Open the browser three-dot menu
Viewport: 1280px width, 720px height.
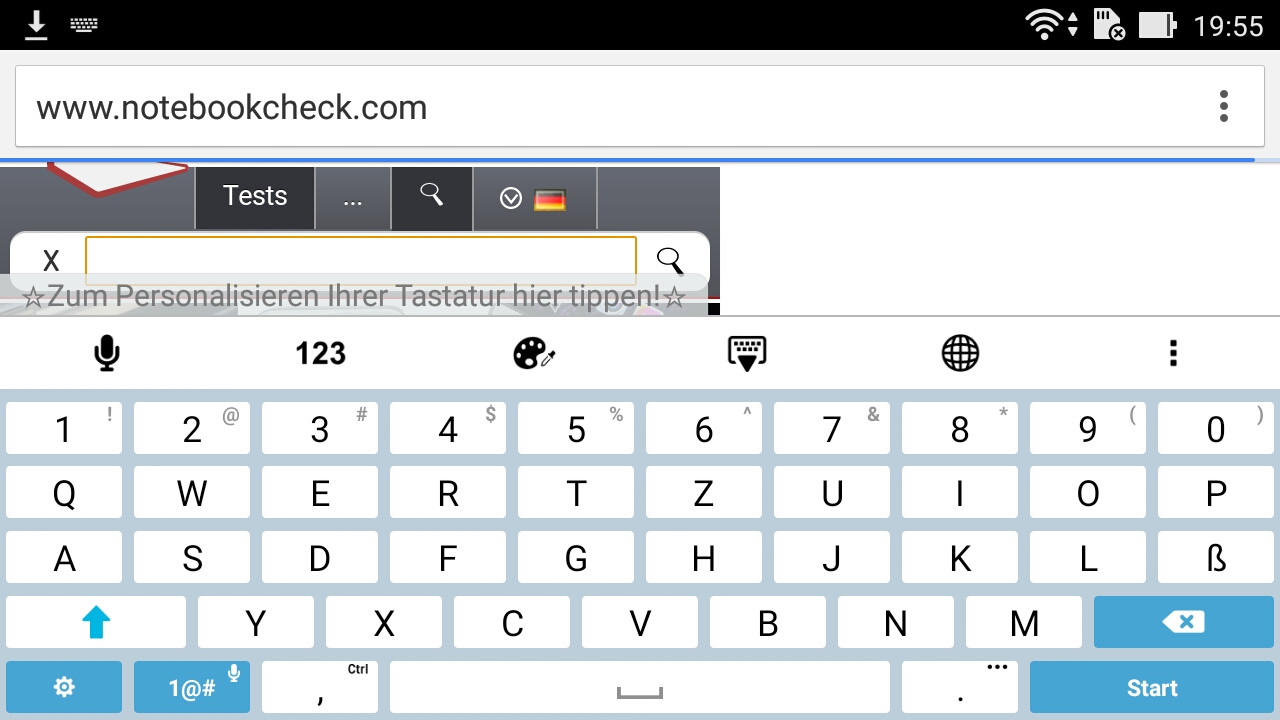1224,106
